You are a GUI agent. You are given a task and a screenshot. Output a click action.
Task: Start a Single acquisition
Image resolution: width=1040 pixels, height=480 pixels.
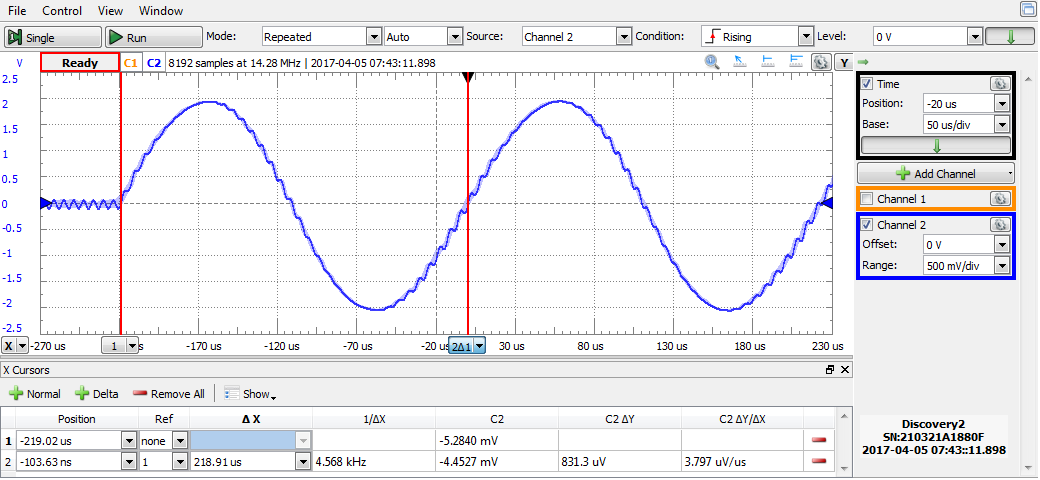pyautogui.click(x=53, y=37)
